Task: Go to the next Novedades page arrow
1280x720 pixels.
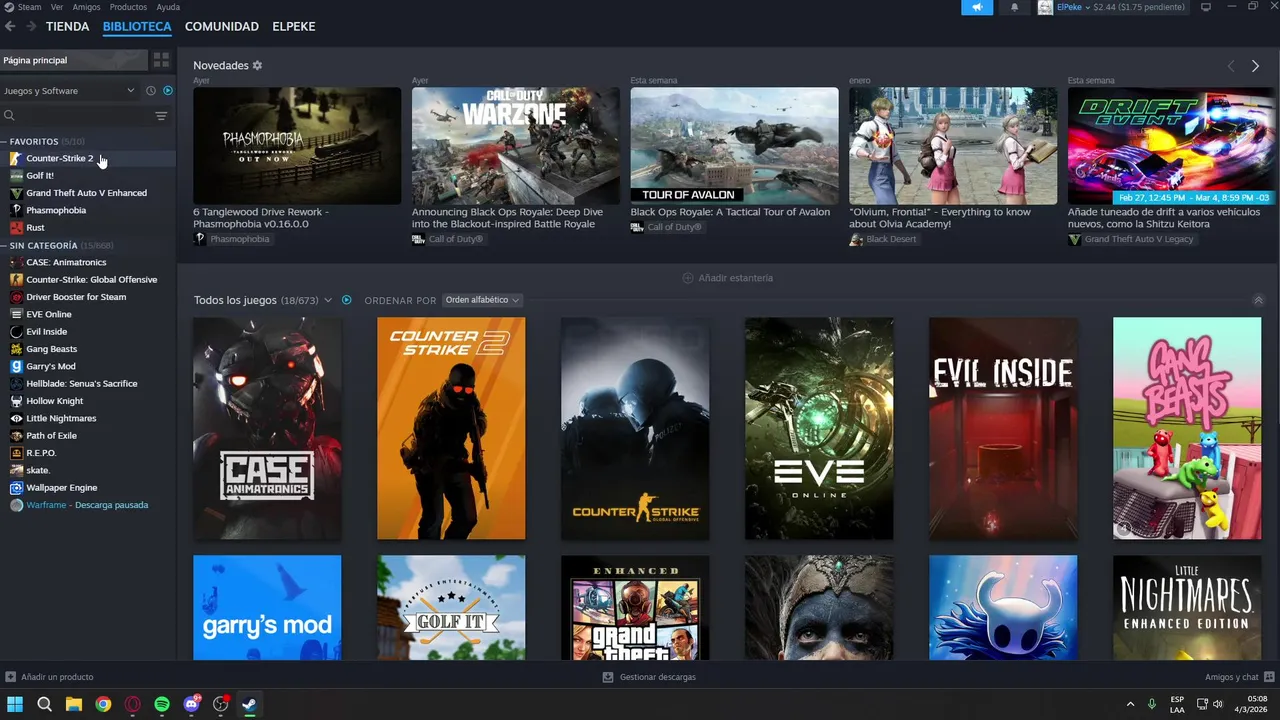Action: click(1255, 66)
